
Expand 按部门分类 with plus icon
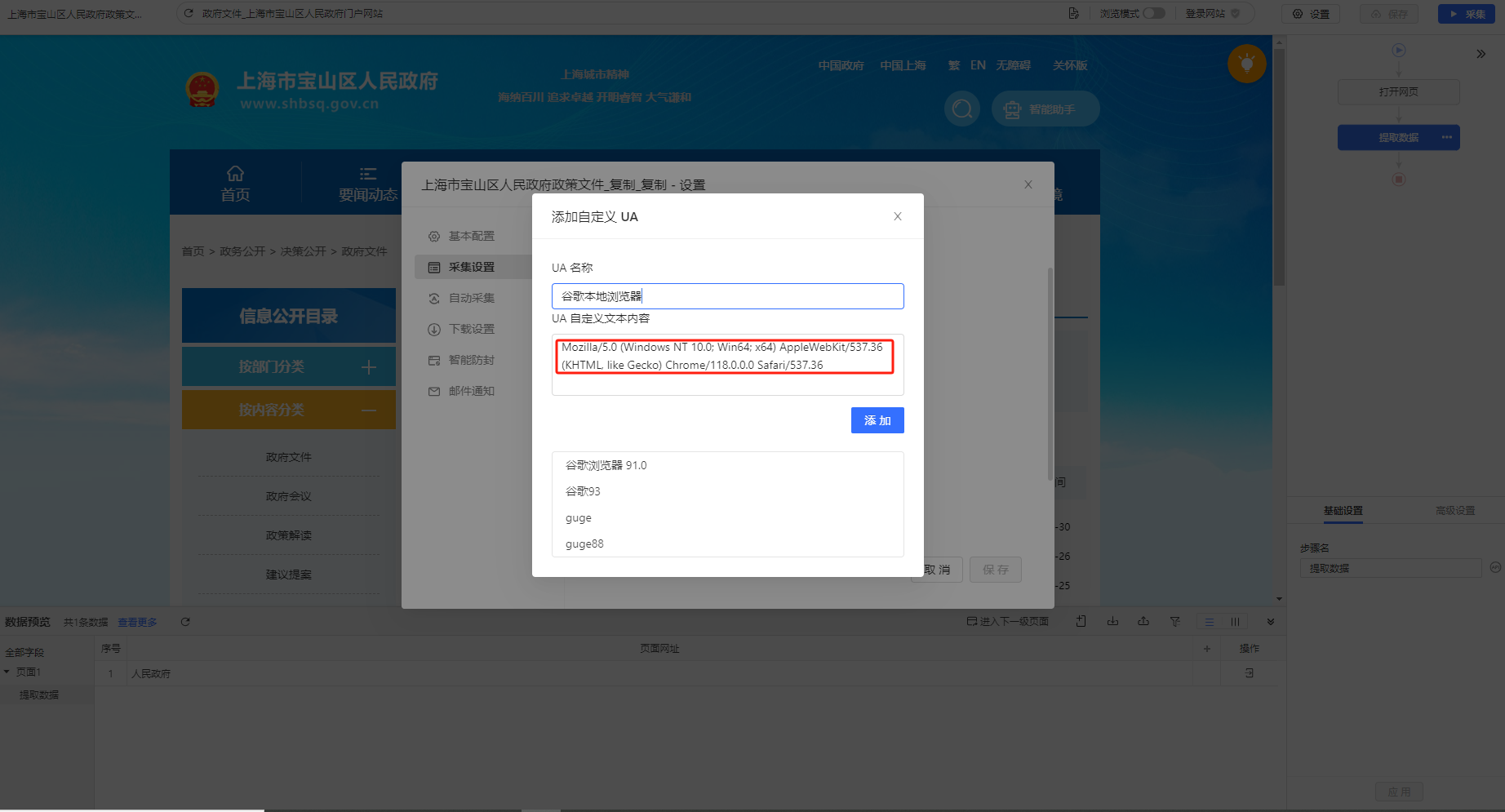[369, 367]
